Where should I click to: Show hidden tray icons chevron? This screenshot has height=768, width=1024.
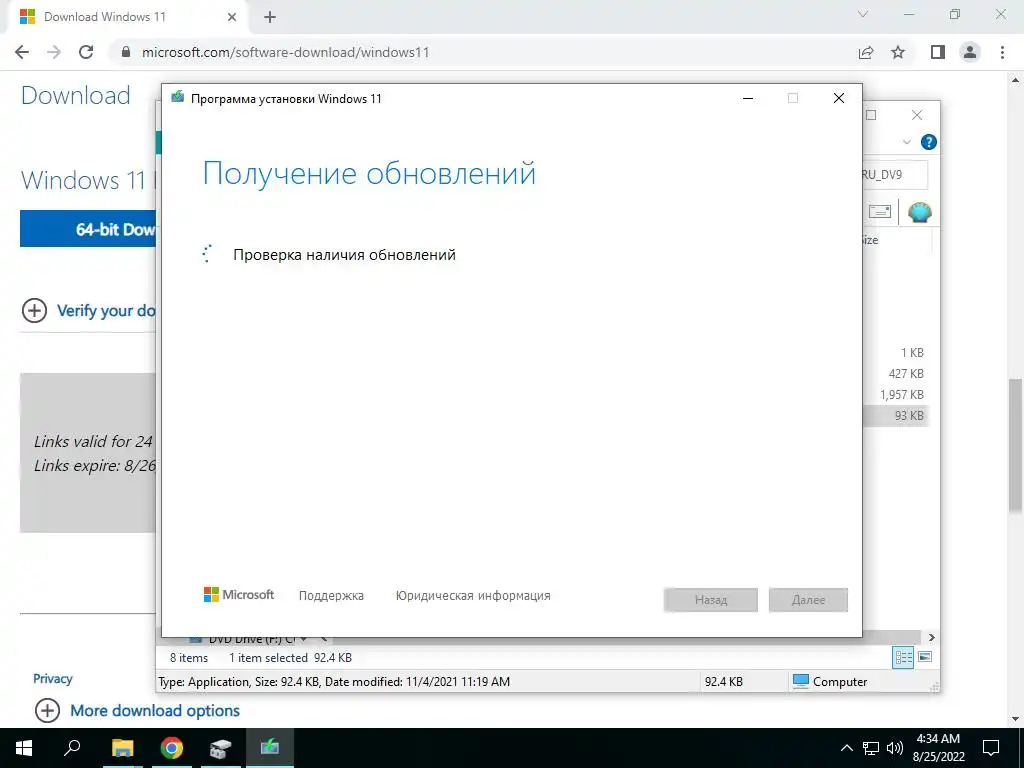coord(846,748)
